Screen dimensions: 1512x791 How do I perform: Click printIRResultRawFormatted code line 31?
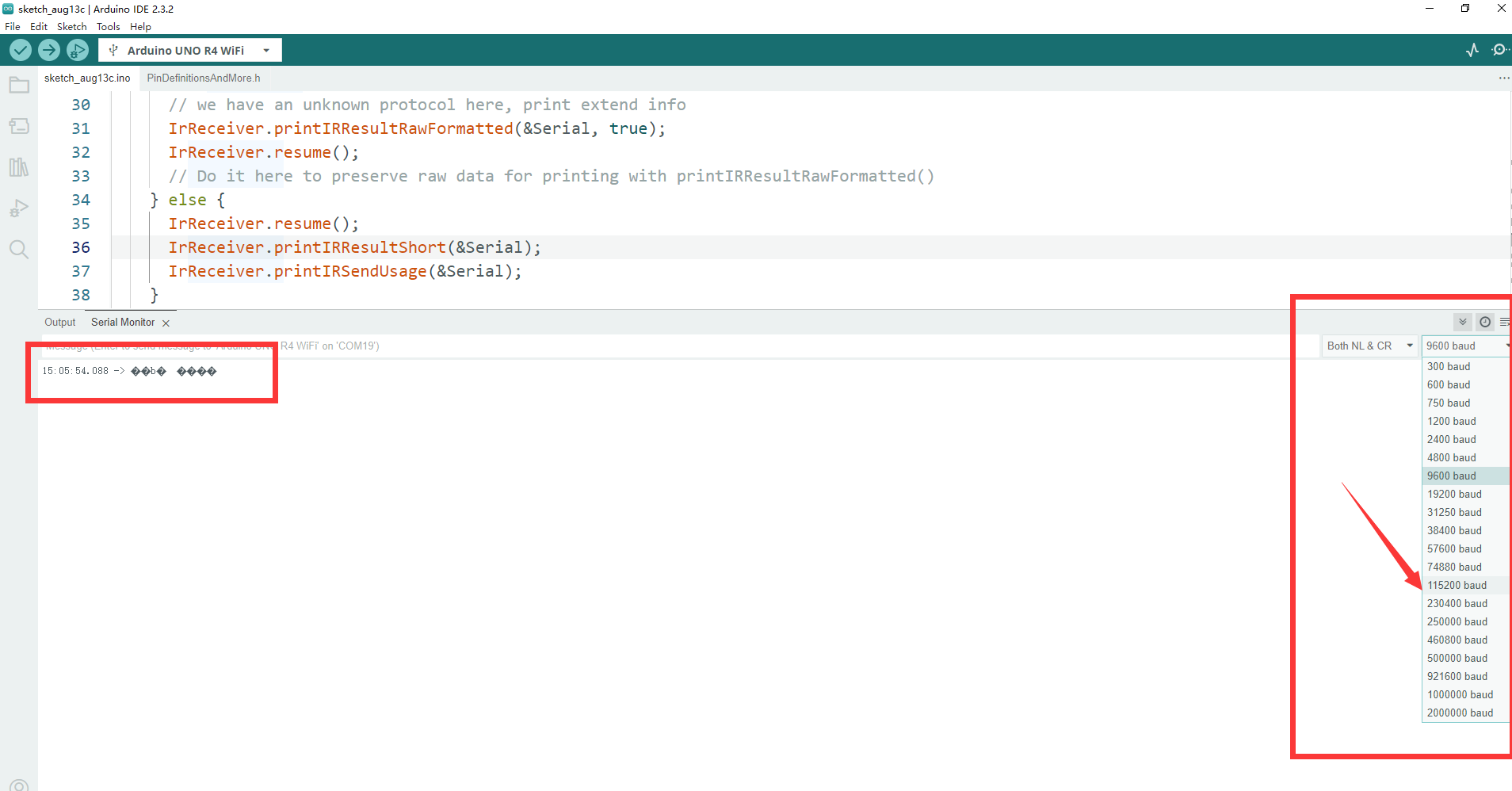(417, 128)
